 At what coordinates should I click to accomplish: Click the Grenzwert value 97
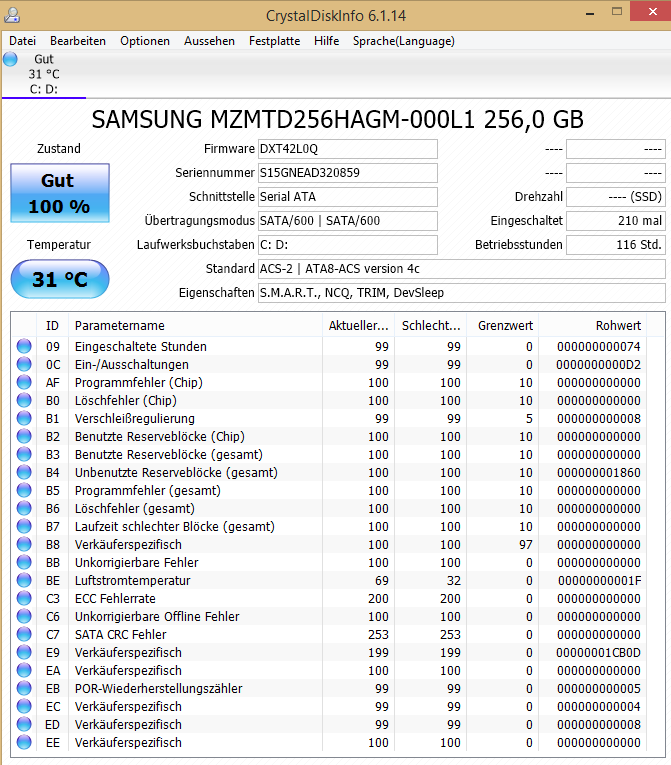click(526, 544)
